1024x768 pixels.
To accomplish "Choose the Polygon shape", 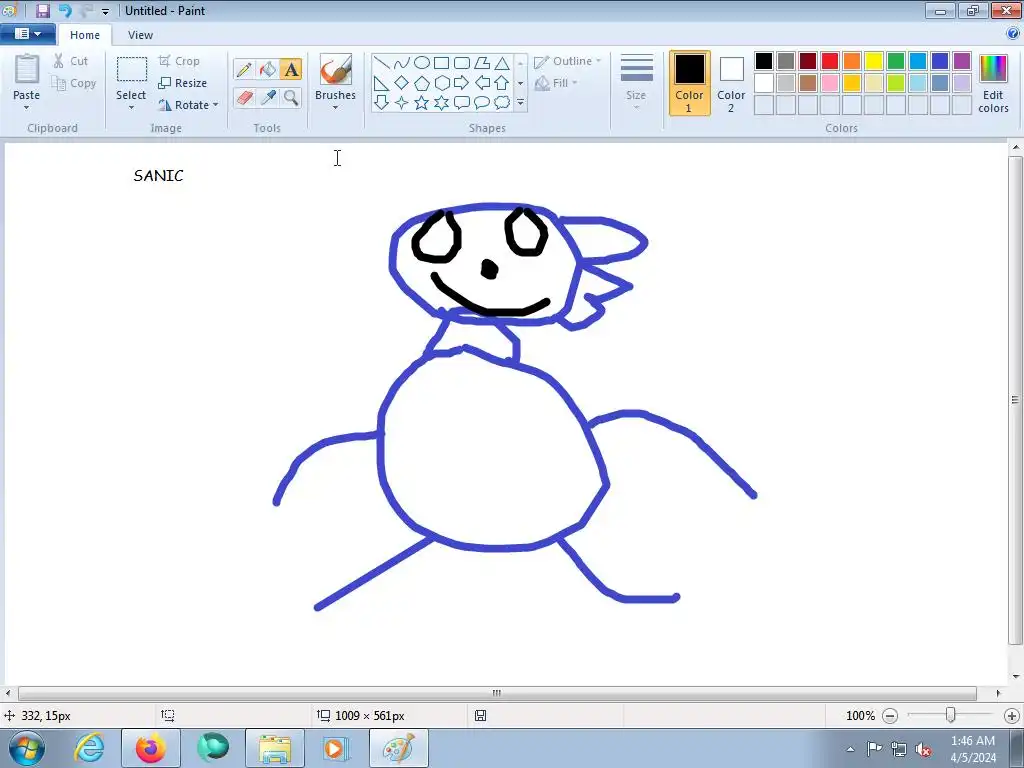I will [x=482, y=63].
